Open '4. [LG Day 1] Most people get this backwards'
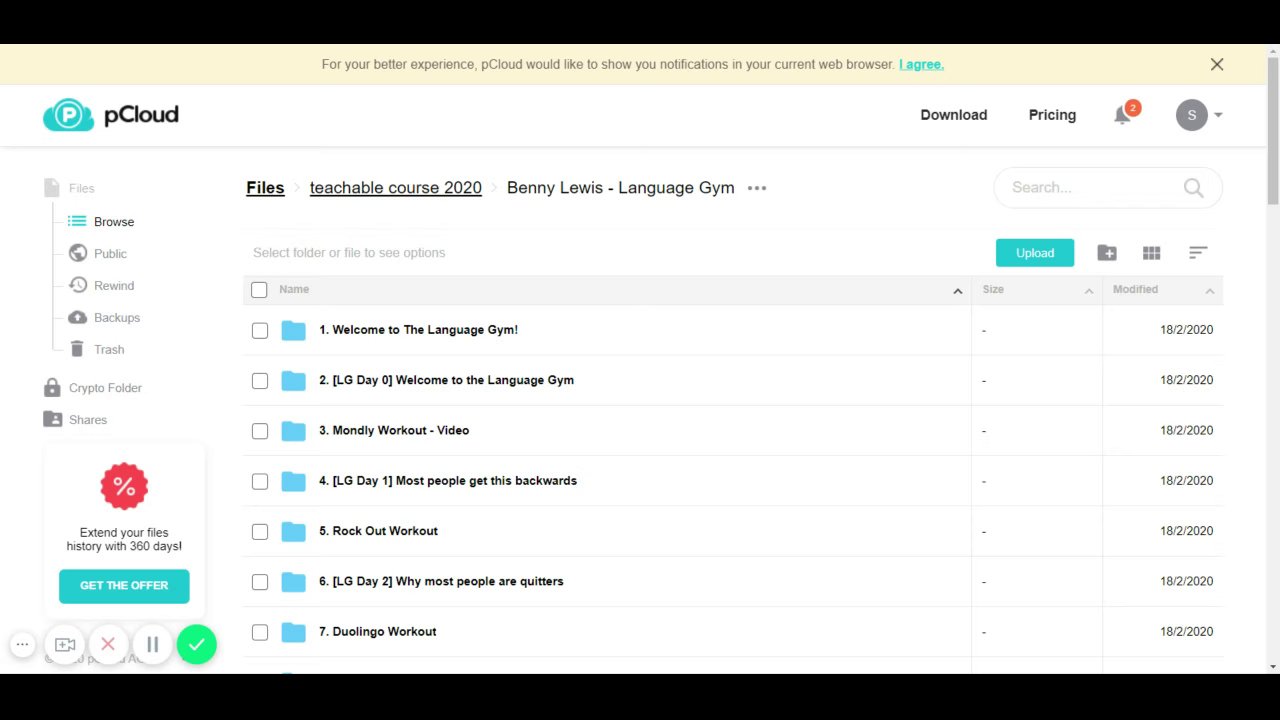The width and height of the screenshot is (1280, 720). coord(448,481)
